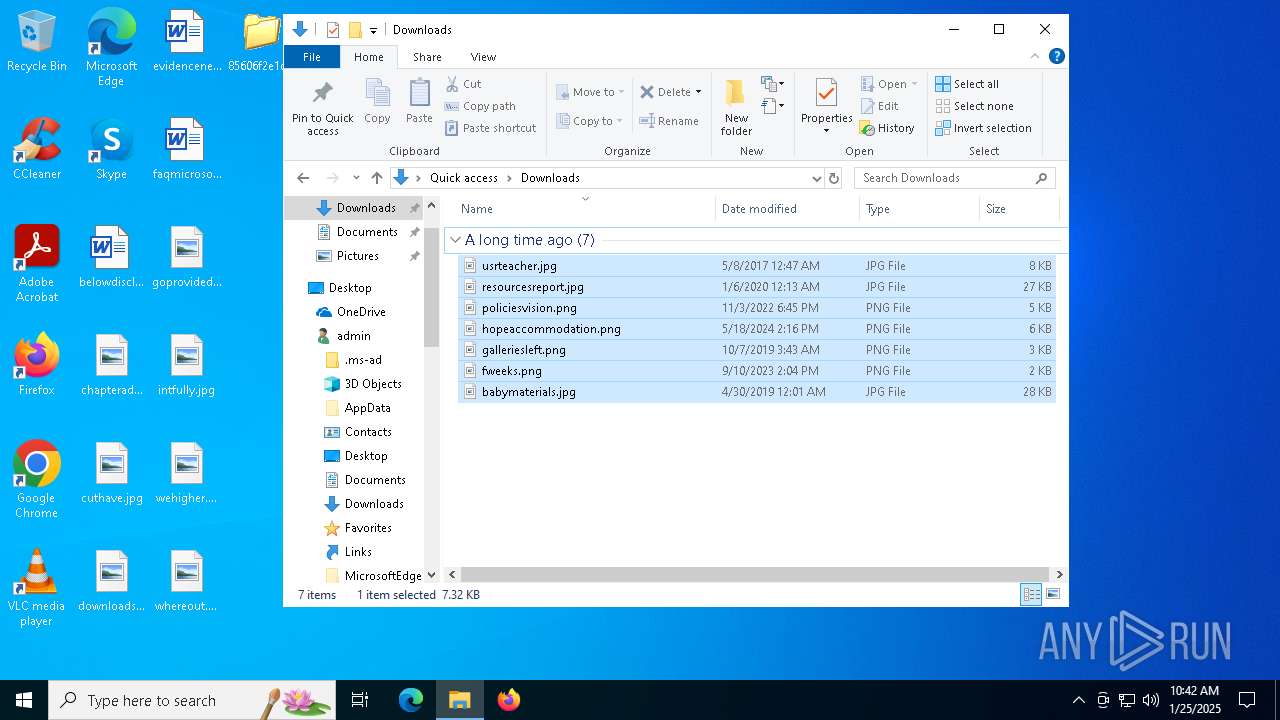This screenshot has width=1280, height=720.
Task: Open the recent locations dropdown
Action: [356, 178]
